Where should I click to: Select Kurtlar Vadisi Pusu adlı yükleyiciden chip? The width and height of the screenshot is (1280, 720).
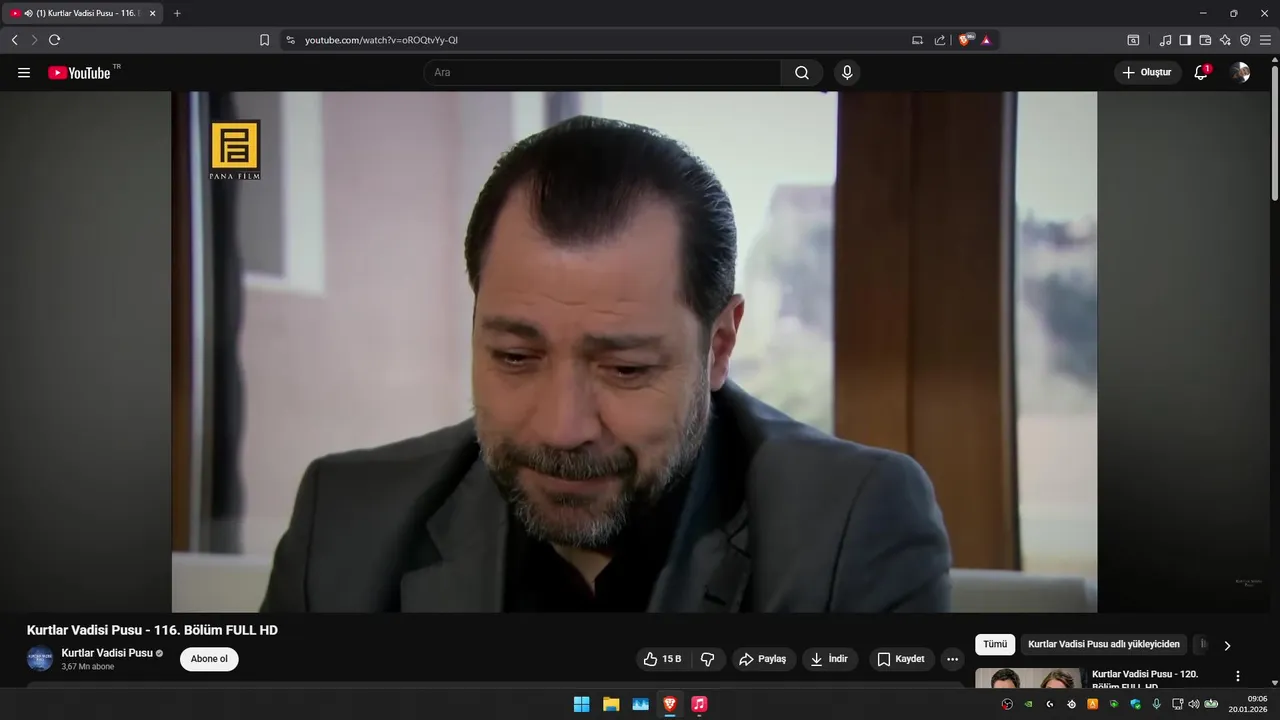click(1104, 645)
